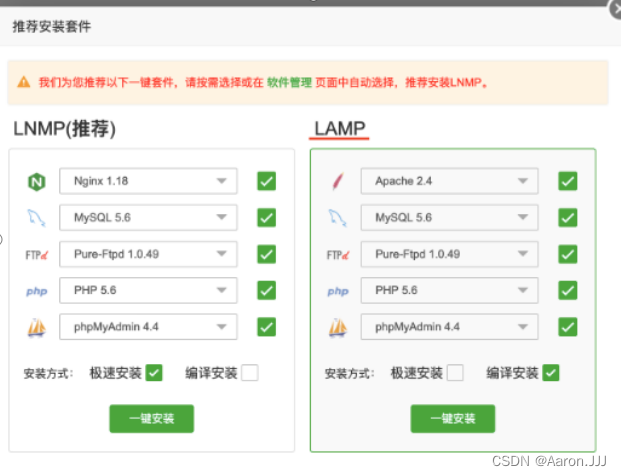621x476 pixels.
Task: Uncheck Apache 2.4 checkbox
Action: (567, 181)
